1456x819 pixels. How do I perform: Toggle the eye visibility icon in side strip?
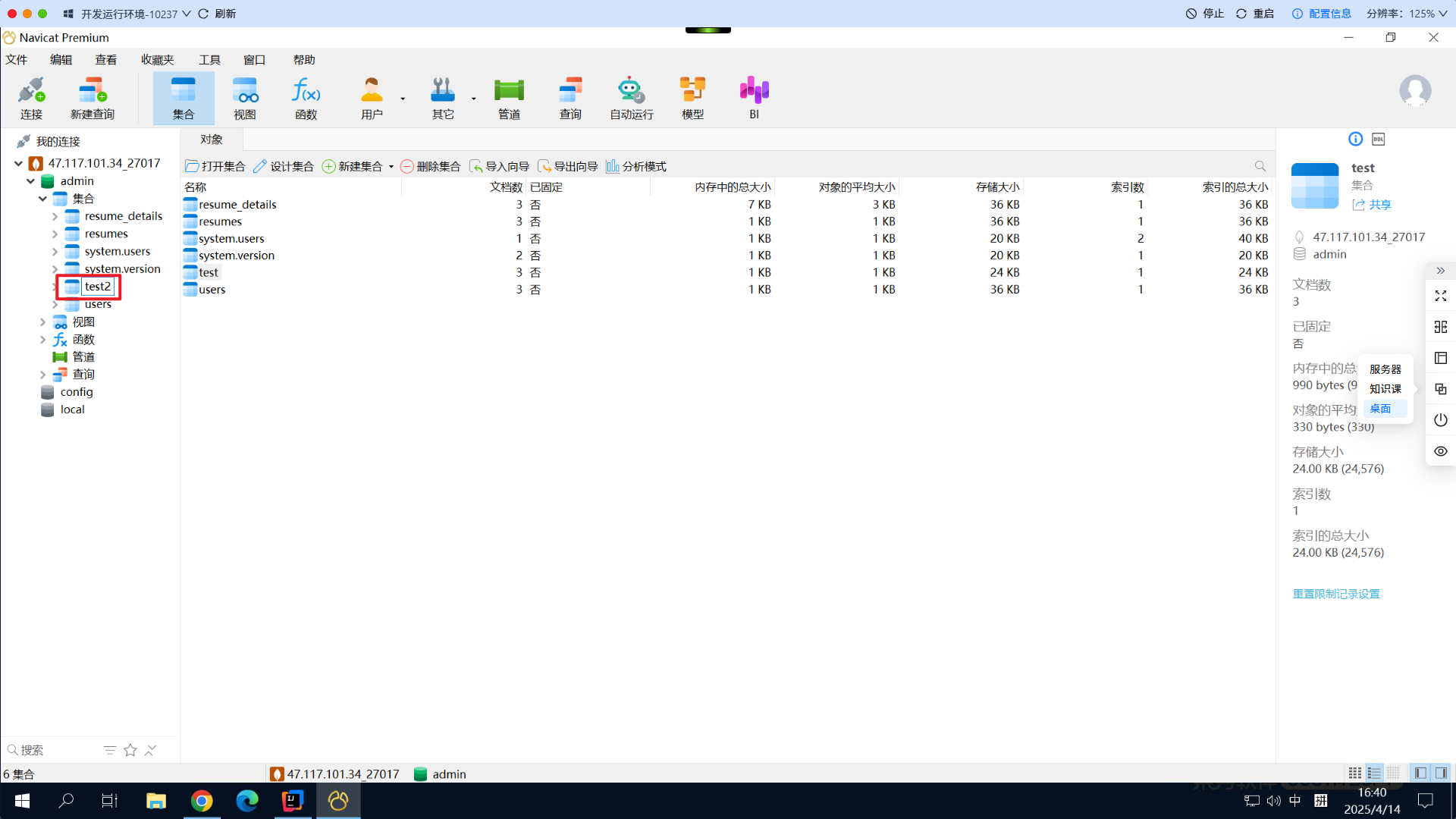click(x=1441, y=451)
